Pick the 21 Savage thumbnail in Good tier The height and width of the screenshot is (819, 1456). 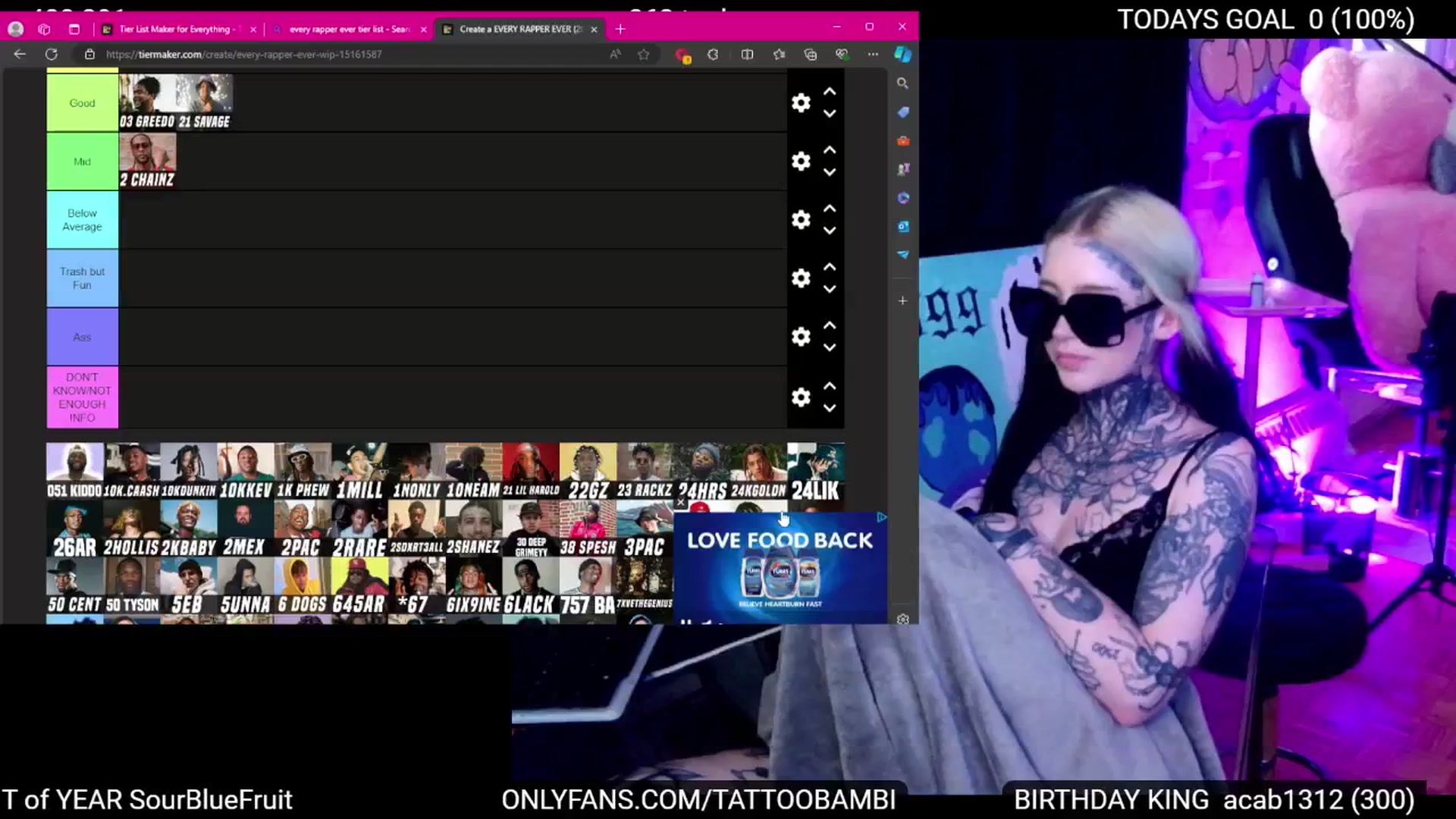(205, 102)
